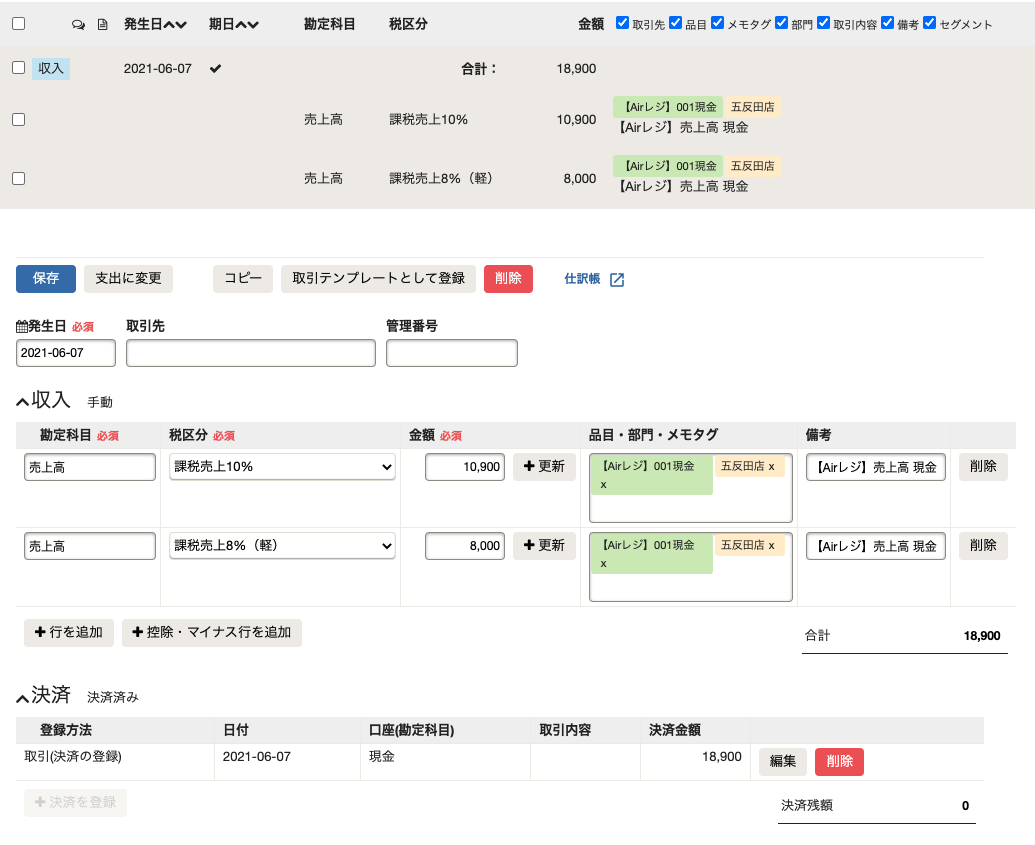Image resolution: width=1035 pixels, height=845 pixels.
Task: Toggle the 取引内容 column checkbox
Action: coord(823,22)
